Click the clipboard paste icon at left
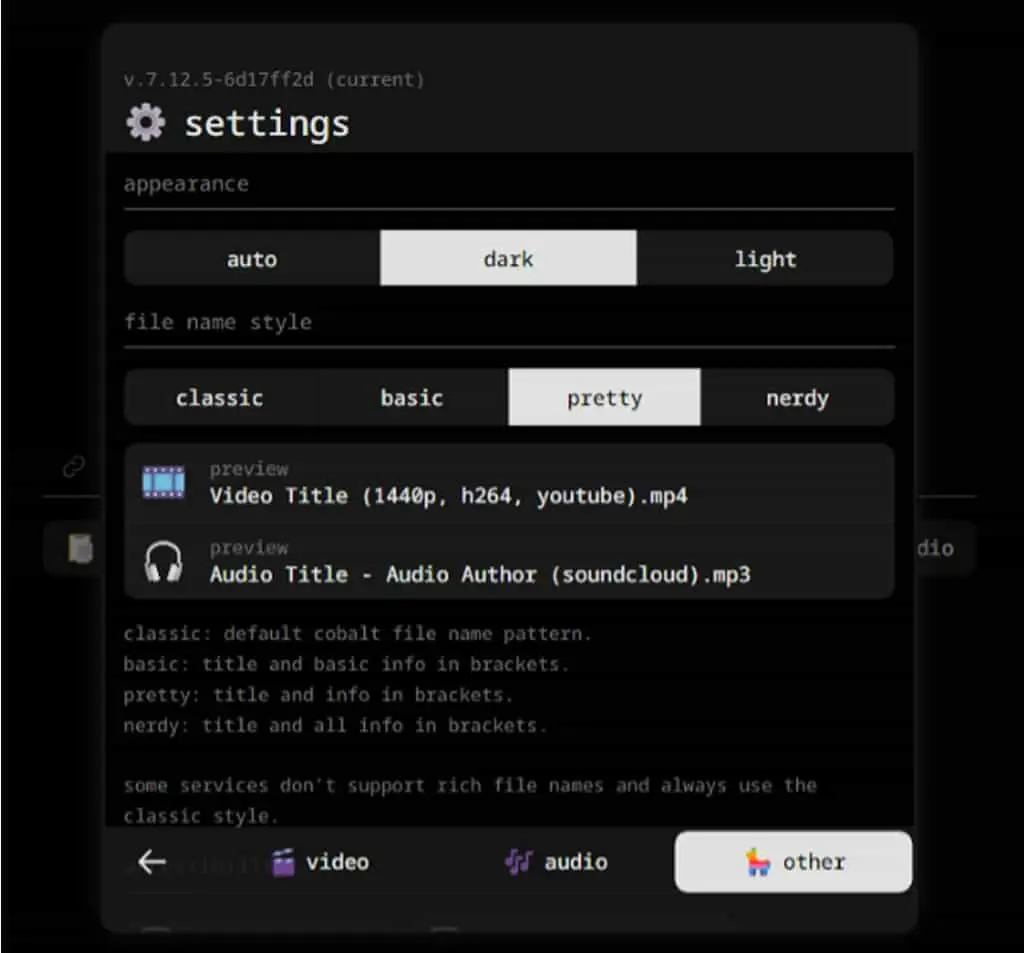This screenshot has height=953, width=1024. pos(81,548)
